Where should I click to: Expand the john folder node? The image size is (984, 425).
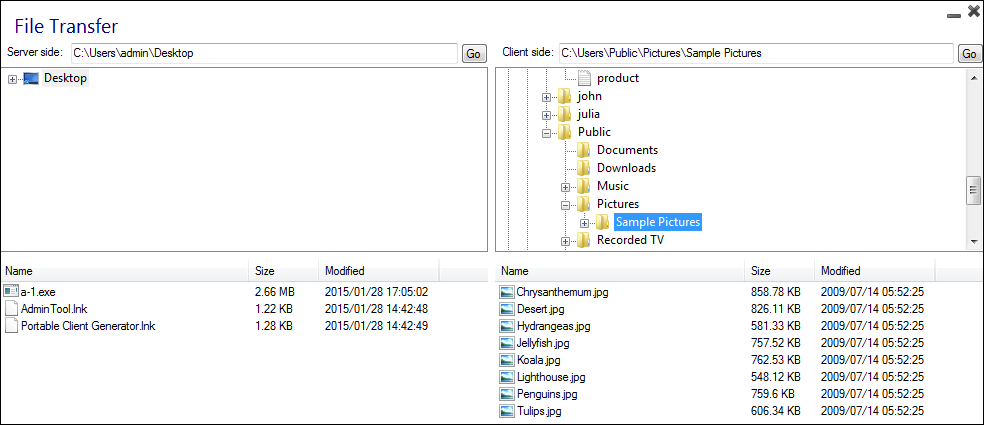click(x=547, y=97)
